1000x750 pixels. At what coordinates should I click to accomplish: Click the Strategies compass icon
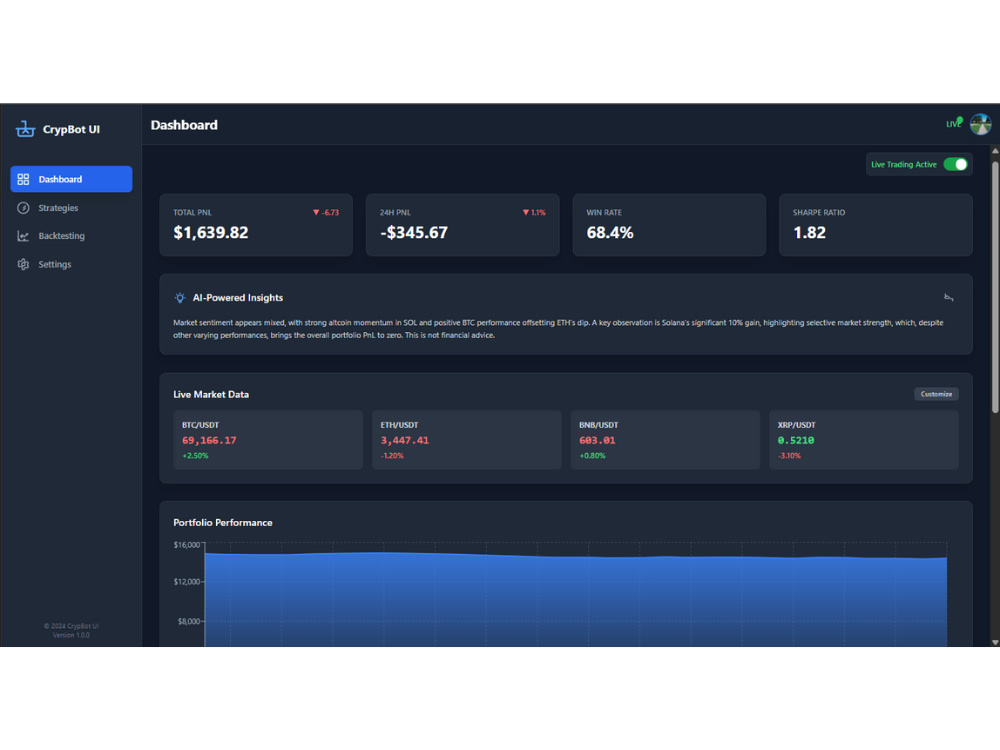pyautogui.click(x=24, y=208)
